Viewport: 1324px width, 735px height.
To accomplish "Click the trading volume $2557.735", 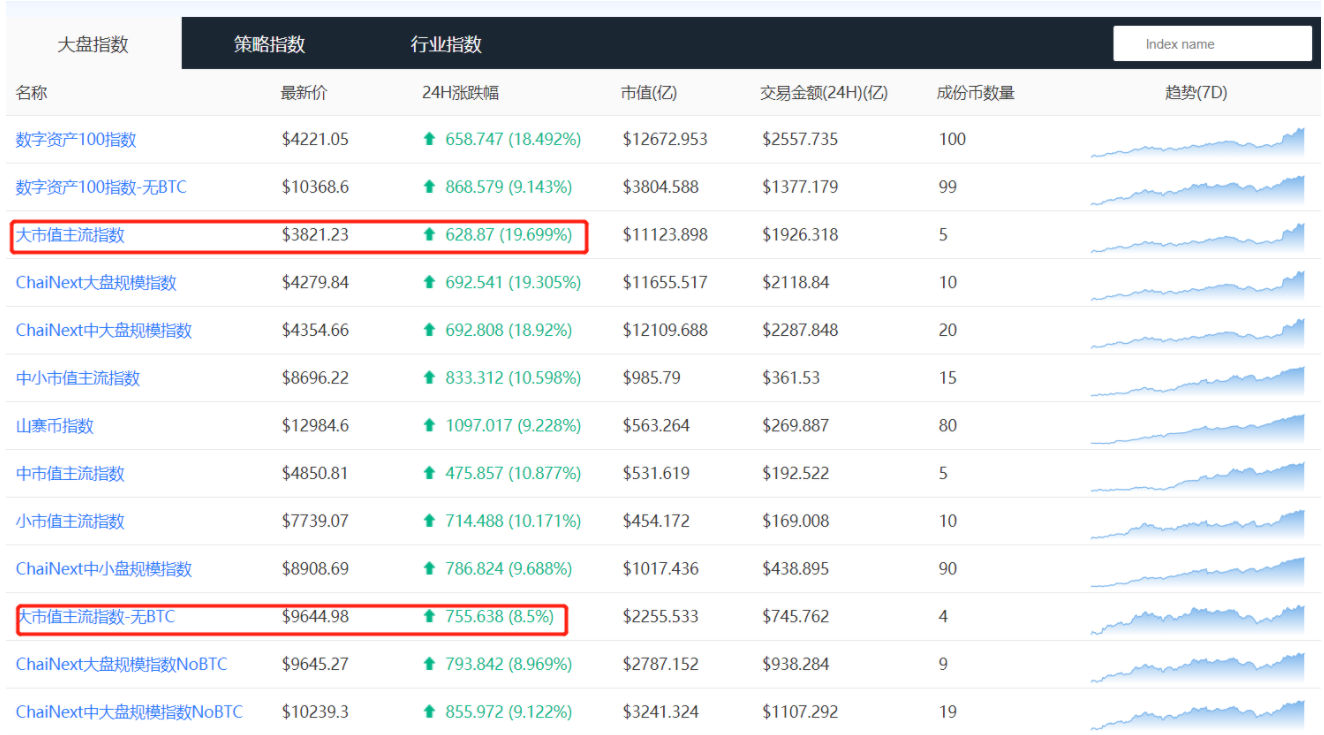I will 800,140.
